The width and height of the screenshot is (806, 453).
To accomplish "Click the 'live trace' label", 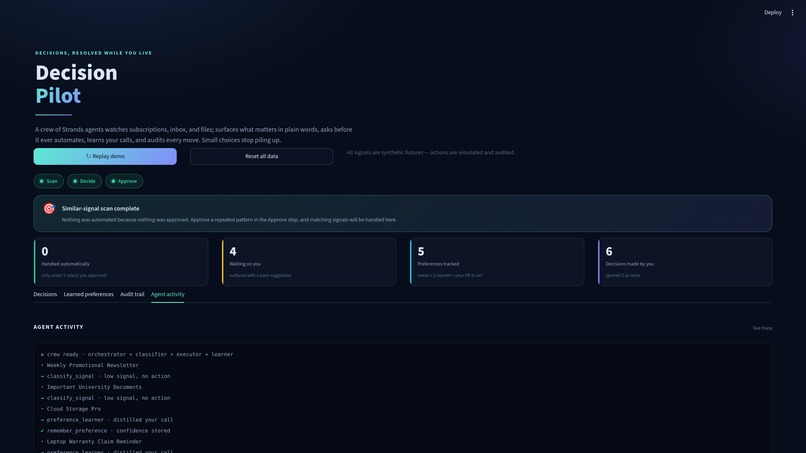I will pos(762,328).
